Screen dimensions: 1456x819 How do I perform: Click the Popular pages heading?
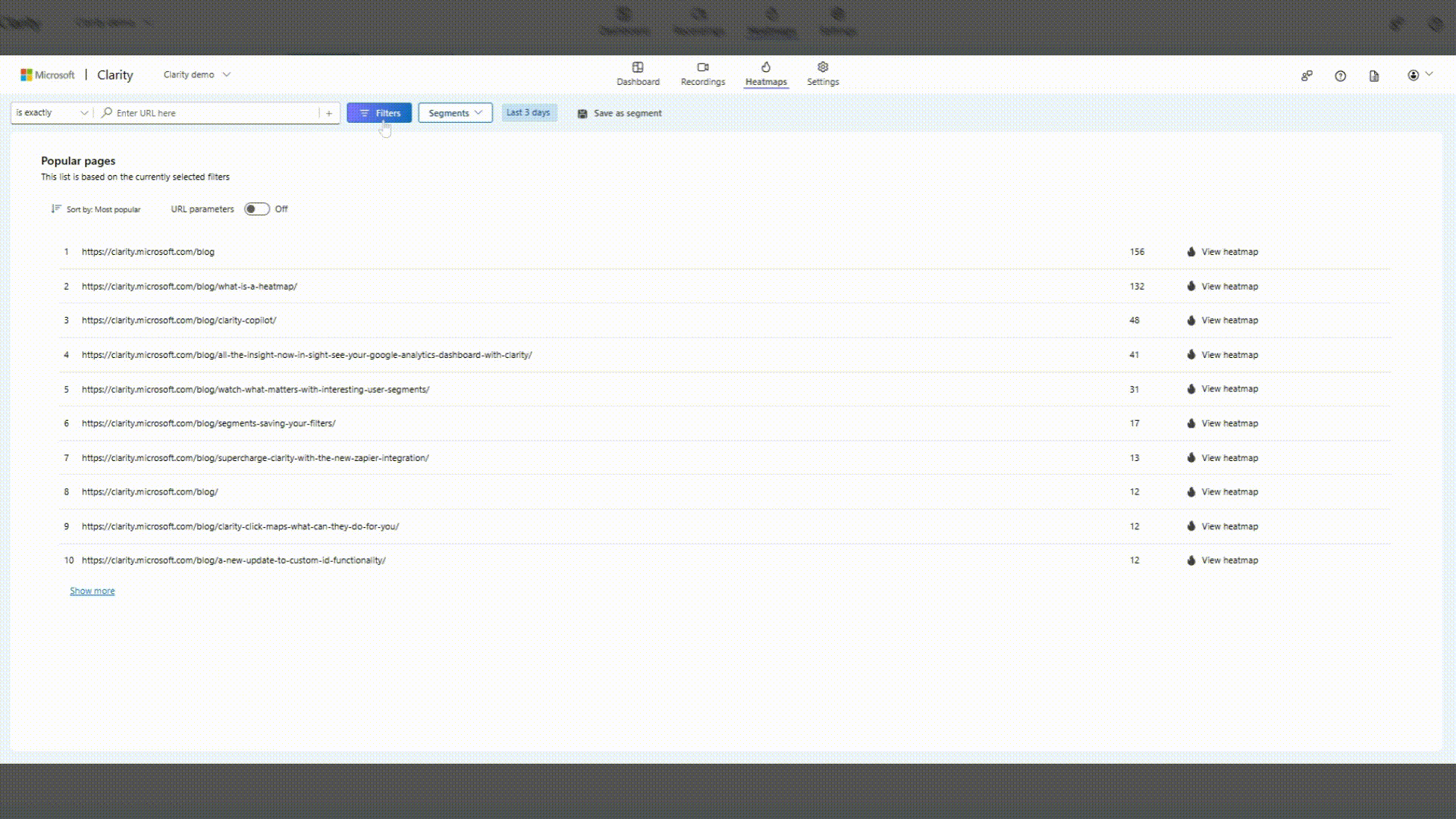pyautogui.click(x=78, y=161)
